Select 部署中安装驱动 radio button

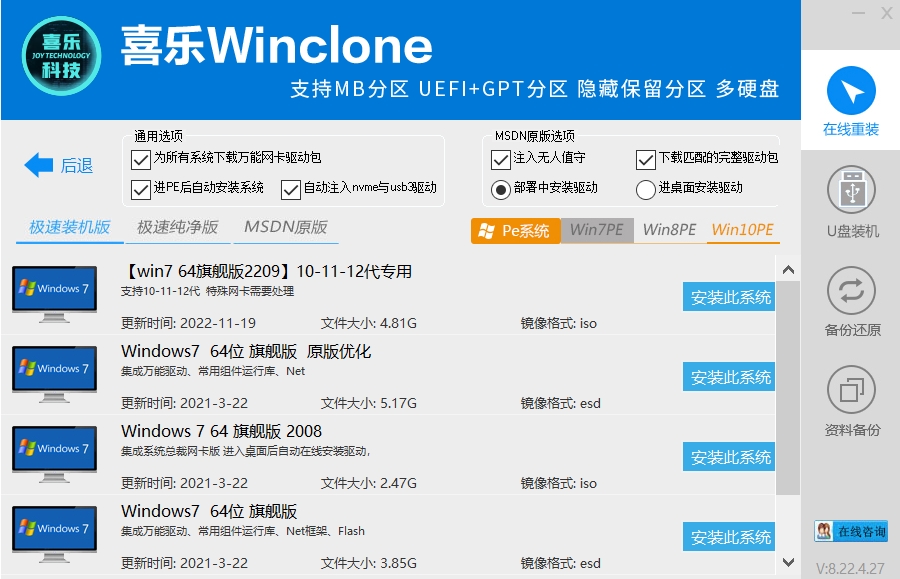501,189
